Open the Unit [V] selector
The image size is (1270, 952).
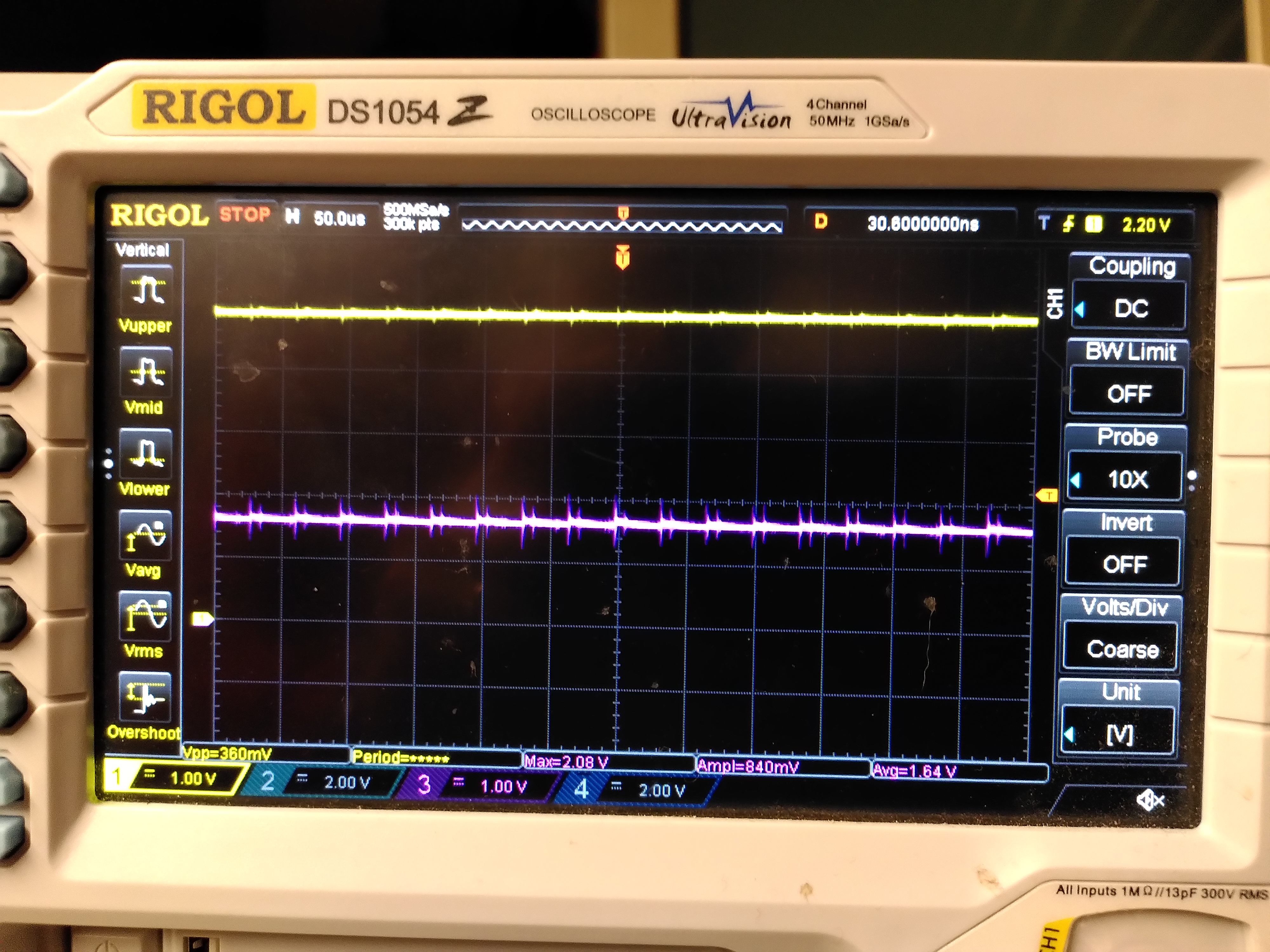pyautogui.click(x=1120, y=733)
